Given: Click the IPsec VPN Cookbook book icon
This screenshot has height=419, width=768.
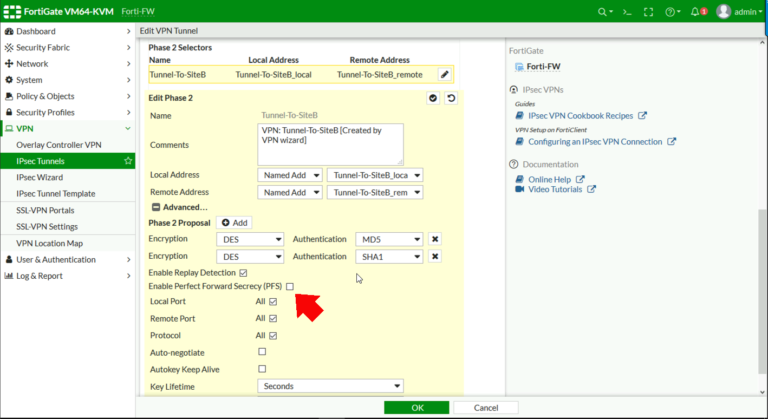Looking at the screenshot, I should (520, 116).
